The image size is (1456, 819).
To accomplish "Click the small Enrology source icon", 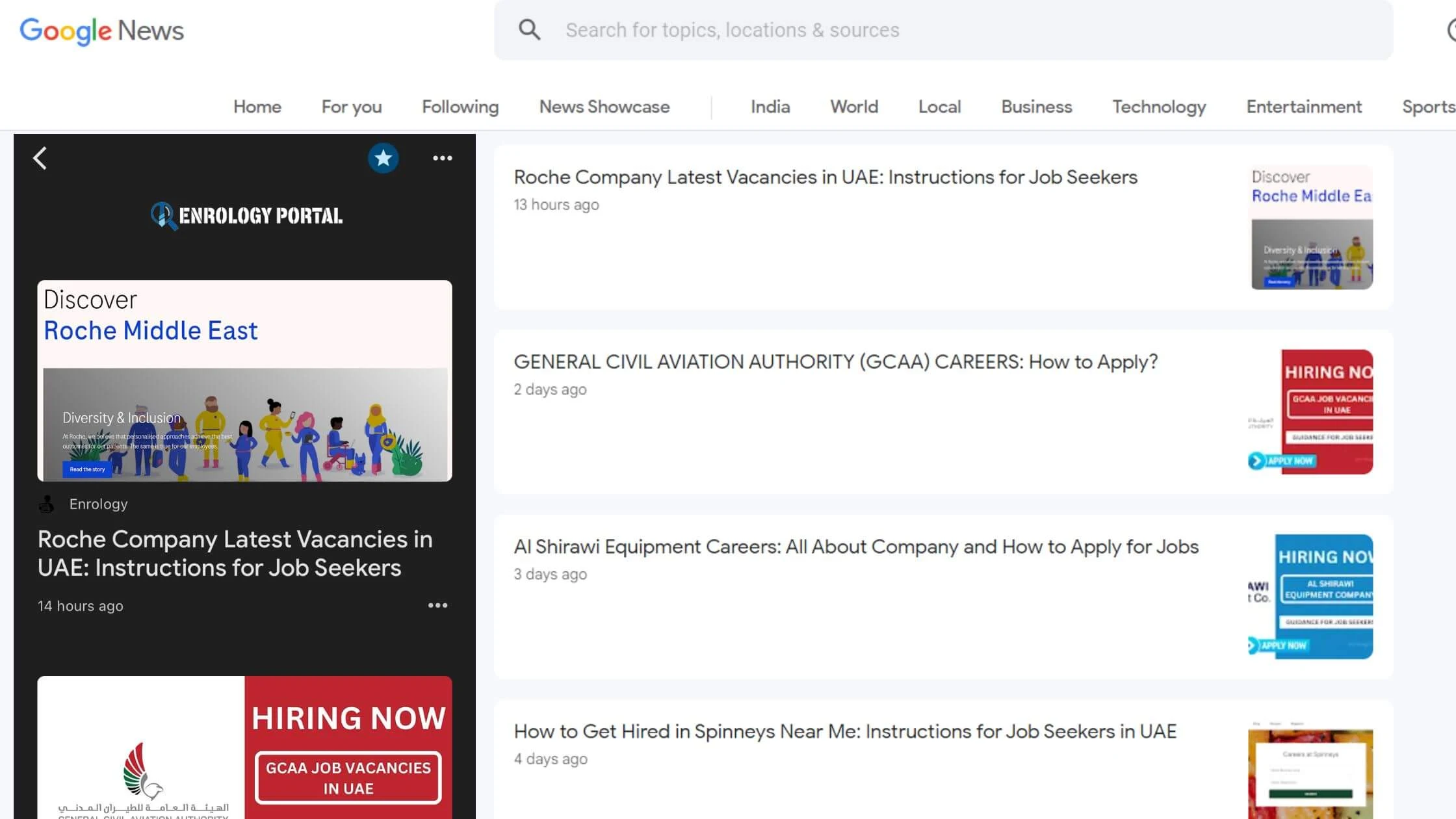I will pyautogui.click(x=47, y=504).
